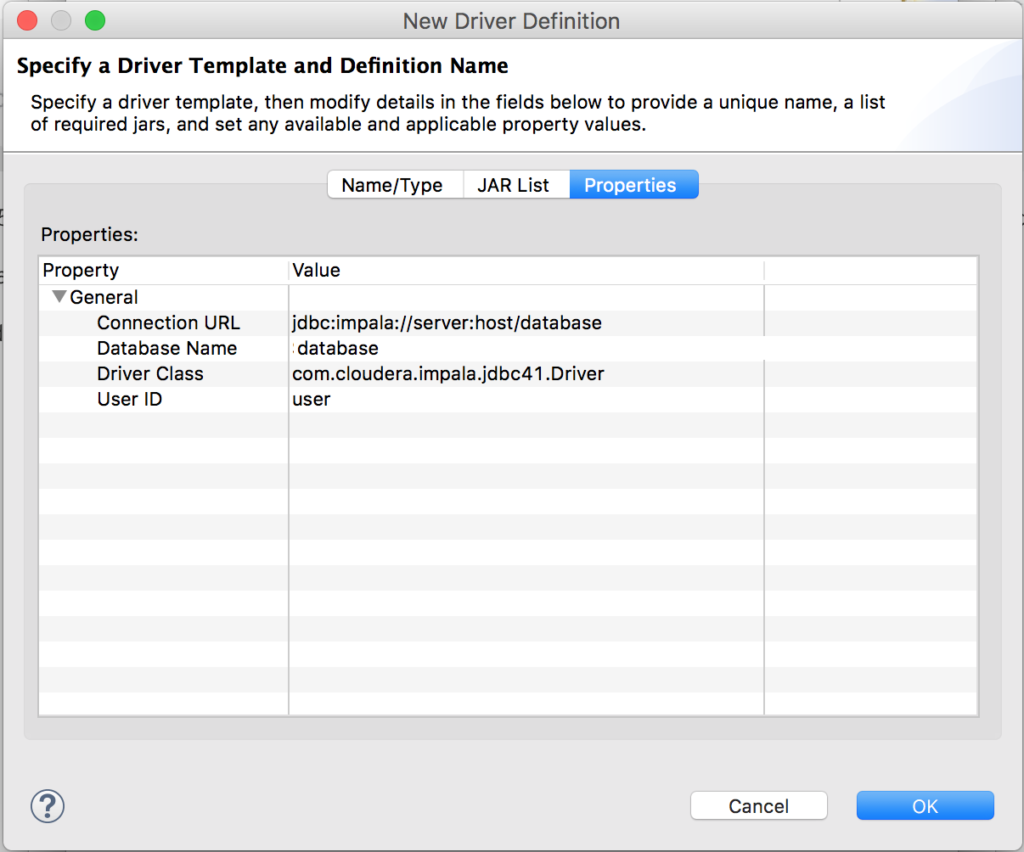Select the Database Name property label
1024x852 pixels.
pos(167,349)
